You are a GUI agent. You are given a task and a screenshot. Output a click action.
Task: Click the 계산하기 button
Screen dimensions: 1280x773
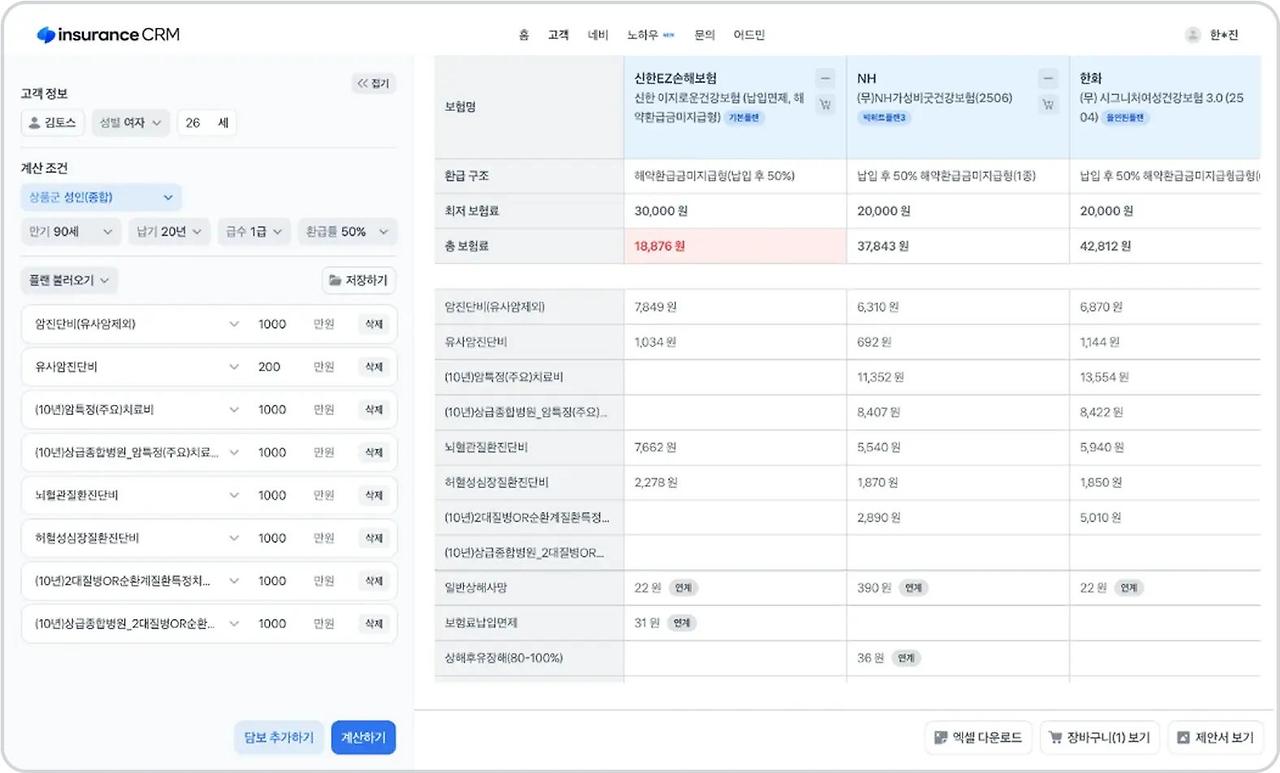click(364, 738)
